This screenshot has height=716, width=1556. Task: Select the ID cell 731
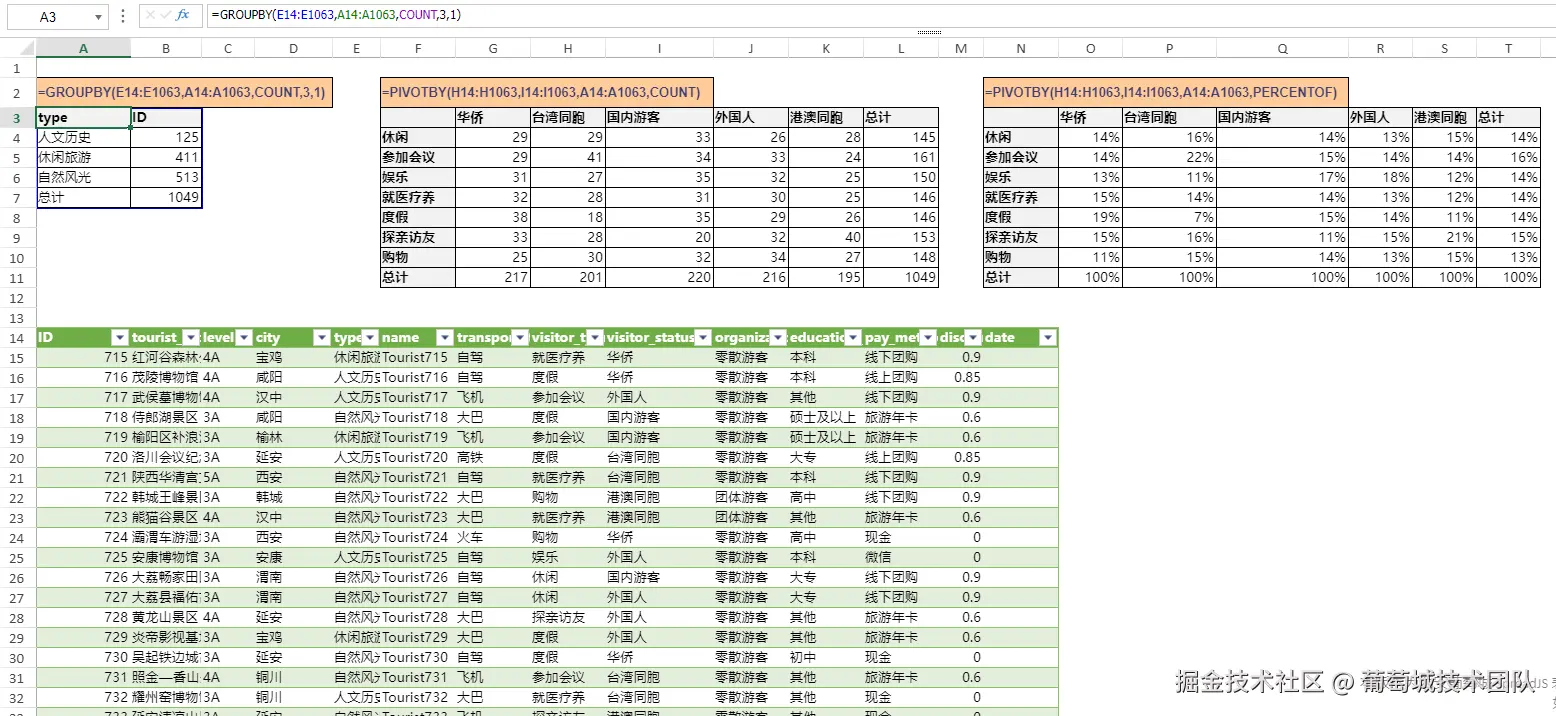83,678
